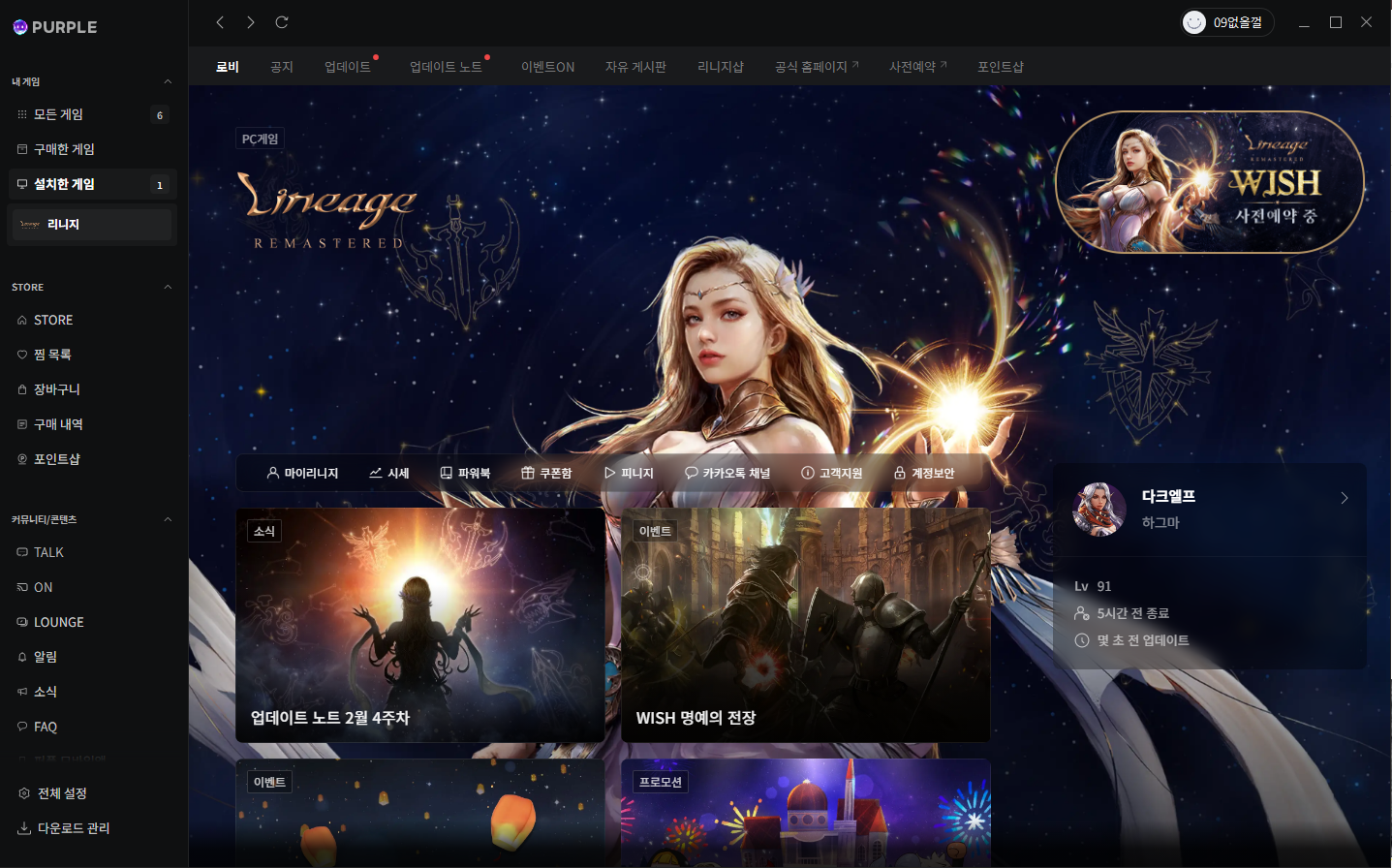Viewport: 1392px width, 868px height.
Task: Open the WISH 사전예약 중 banner
Action: click(1209, 181)
